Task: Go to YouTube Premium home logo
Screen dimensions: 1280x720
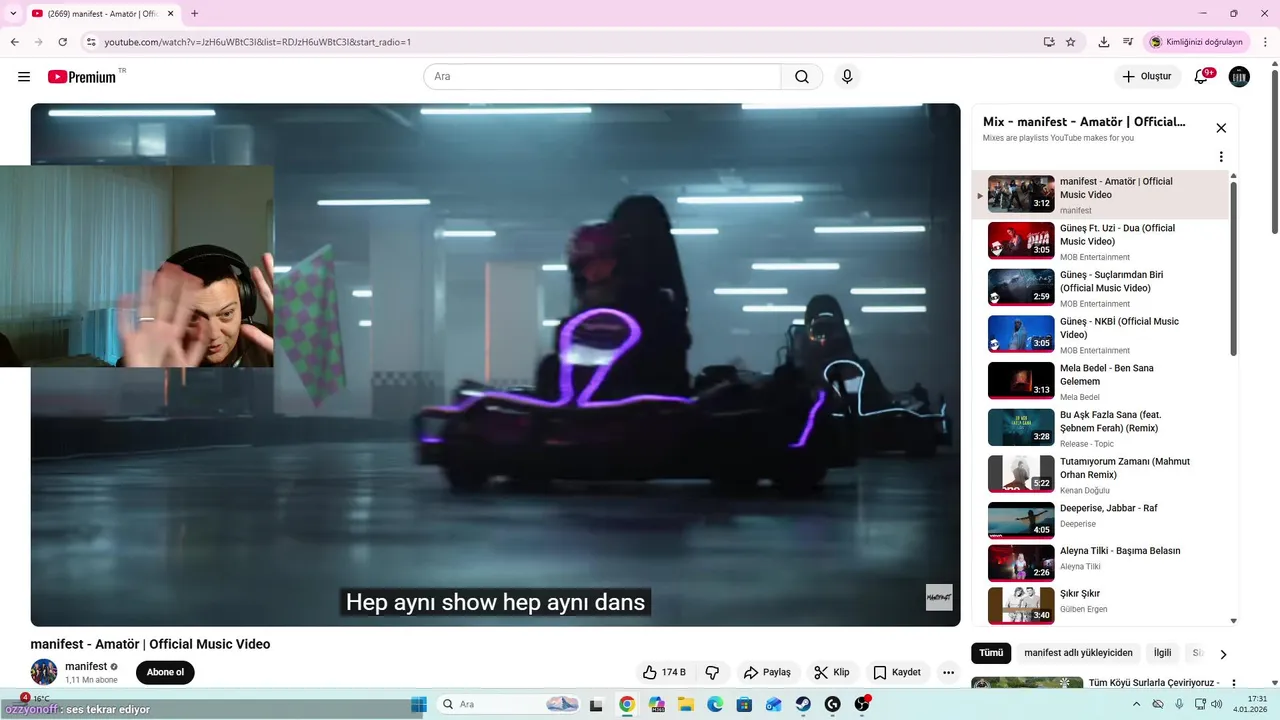Action: (x=82, y=77)
